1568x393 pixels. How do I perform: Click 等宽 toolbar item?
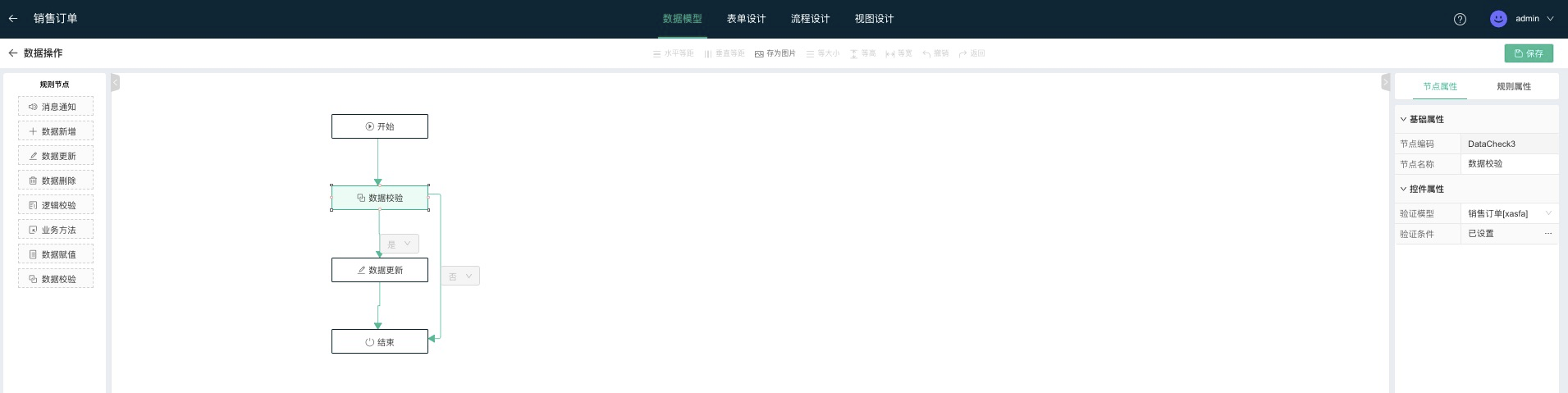[x=898, y=53]
